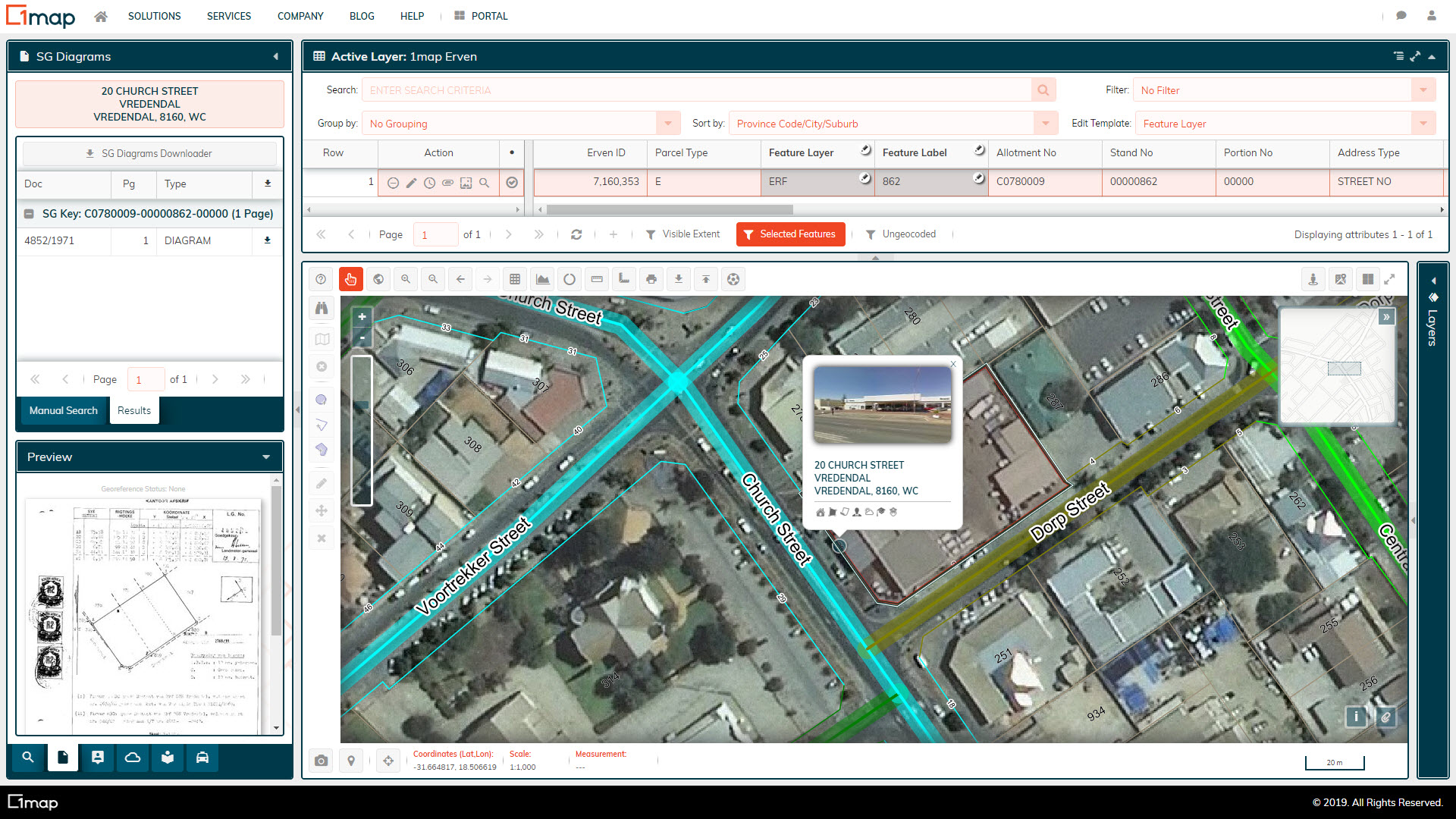This screenshot has height=819, width=1456.
Task: Select the zoom out magnifier tool
Action: click(433, 279)
